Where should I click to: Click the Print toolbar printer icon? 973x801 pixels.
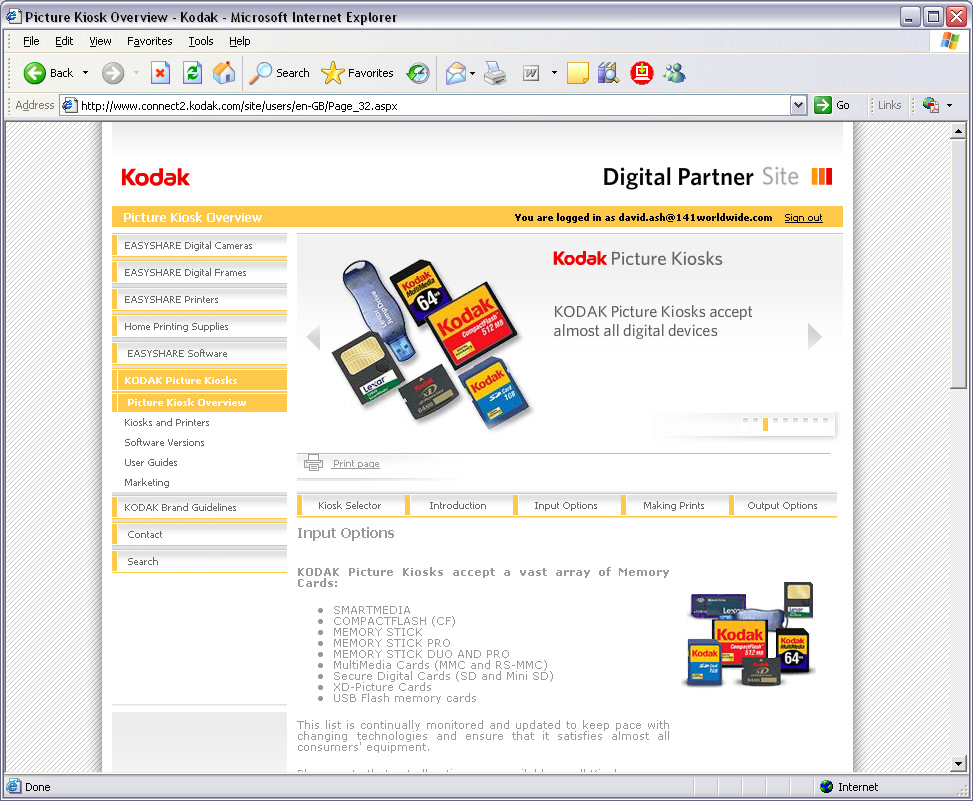coord(495,73)
